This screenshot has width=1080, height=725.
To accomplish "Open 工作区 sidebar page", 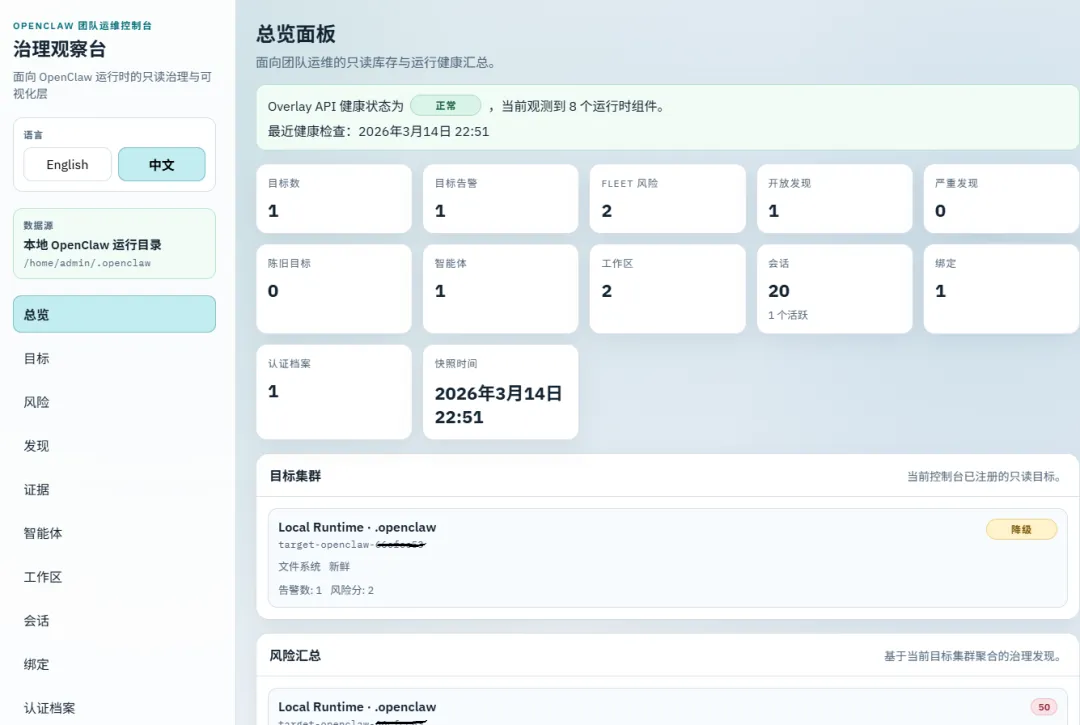I will [x=114, y=577].
